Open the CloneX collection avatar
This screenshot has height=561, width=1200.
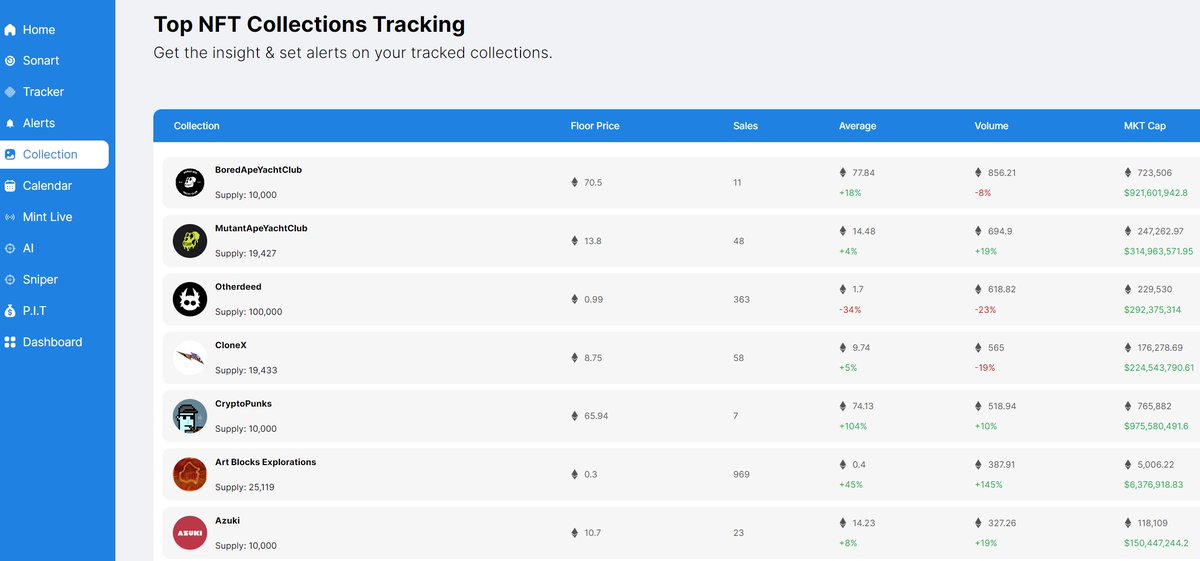coord(189,358)
